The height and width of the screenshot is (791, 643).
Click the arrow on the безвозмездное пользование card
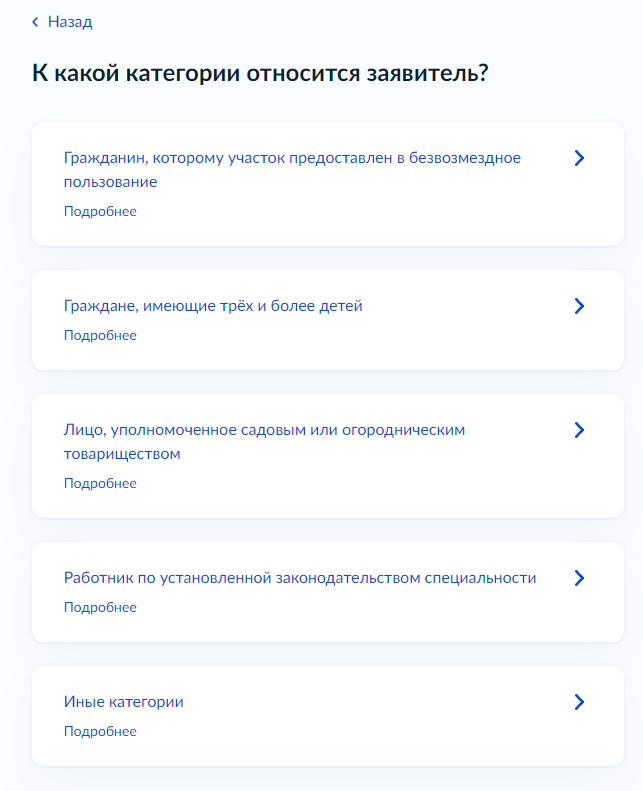coord(579,158)
